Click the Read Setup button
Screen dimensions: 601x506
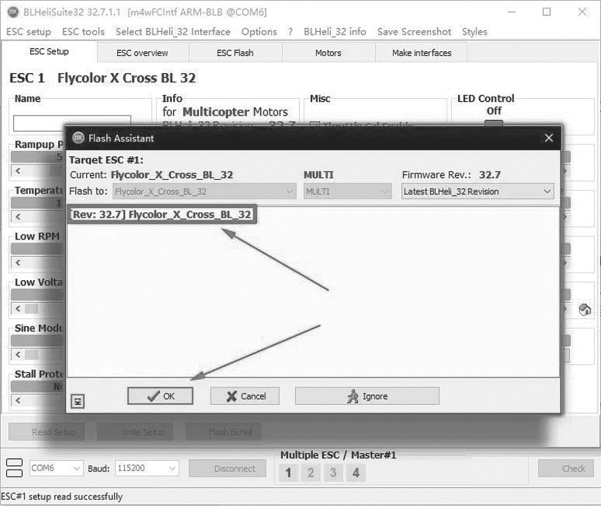(x=46, y=432)
